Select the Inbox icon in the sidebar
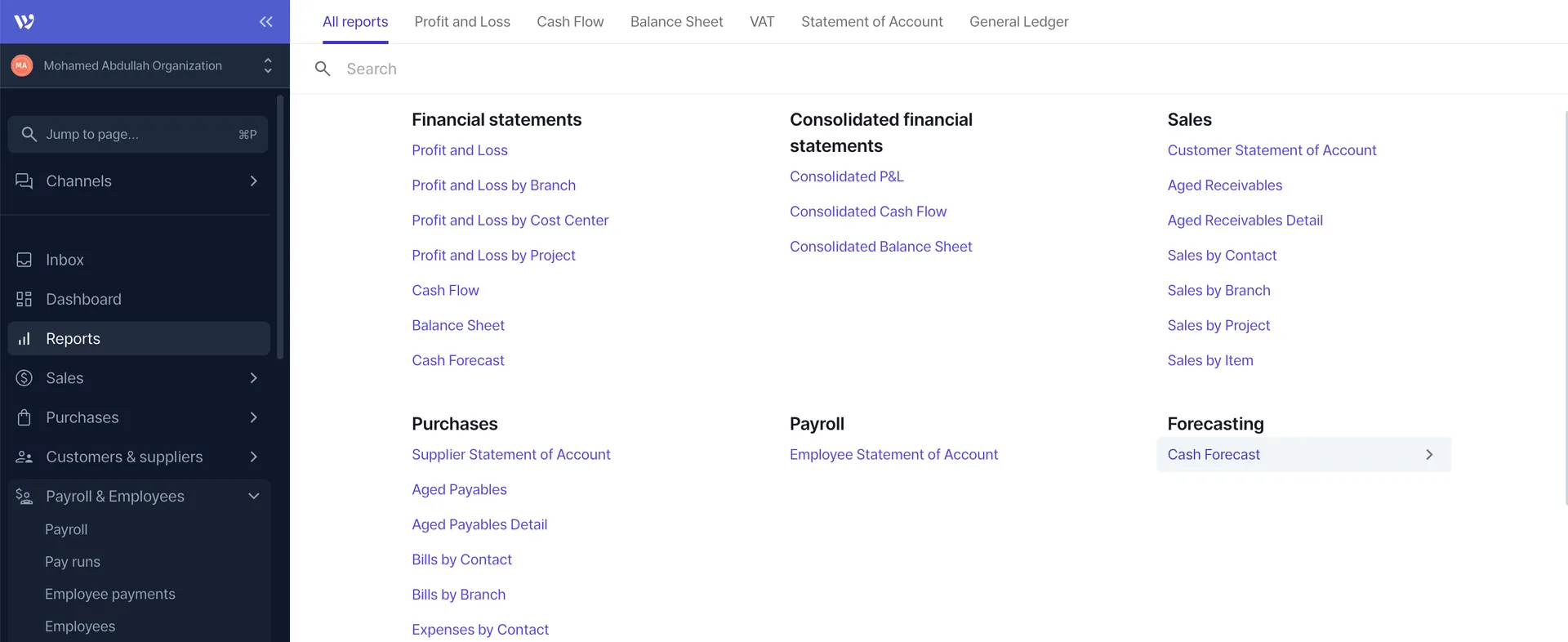This screenshot has width=1568, height=642. pyautogui.click(x=24, y=259)
